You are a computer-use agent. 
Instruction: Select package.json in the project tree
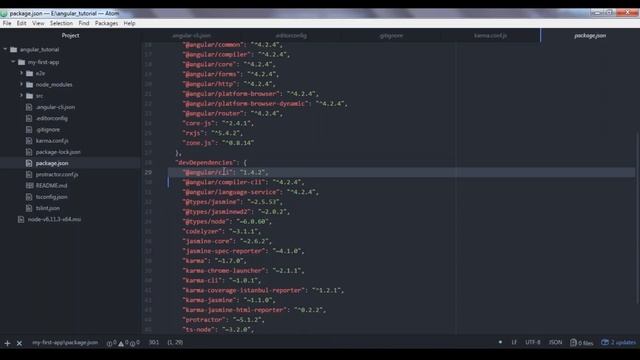52,163
